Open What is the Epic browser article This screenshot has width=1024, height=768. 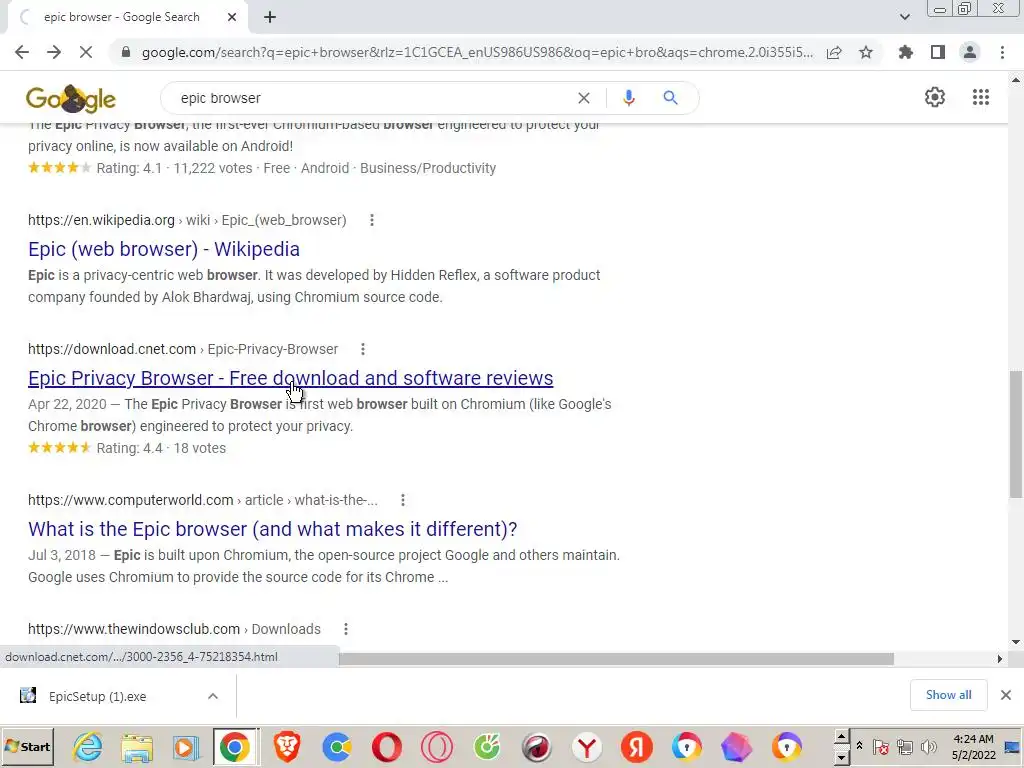point(272,529)
